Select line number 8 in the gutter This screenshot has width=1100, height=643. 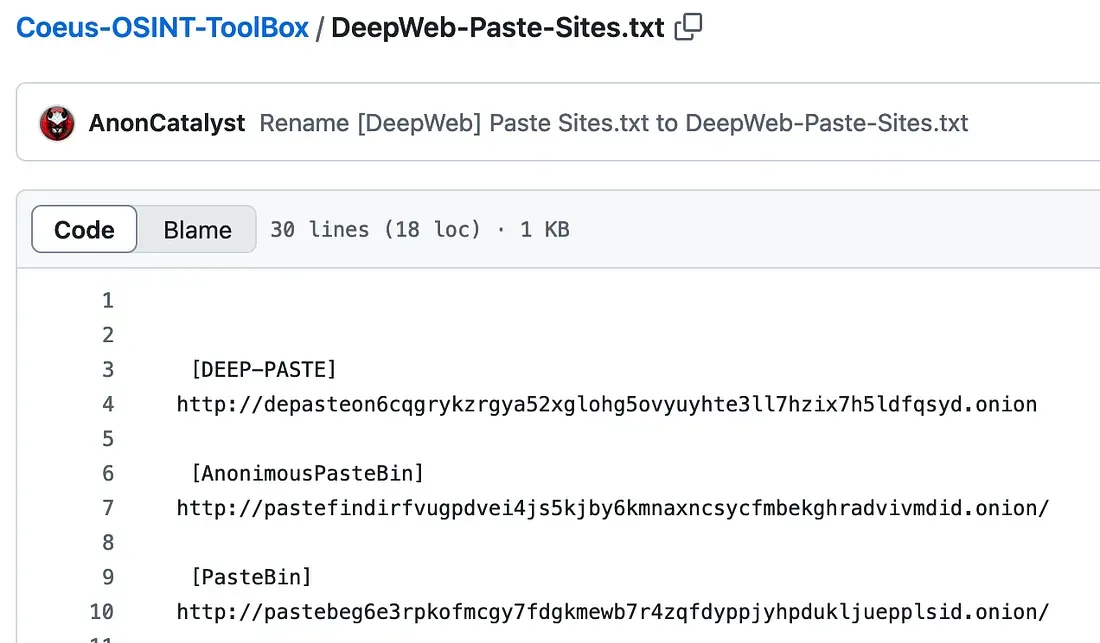click(108, 543)
